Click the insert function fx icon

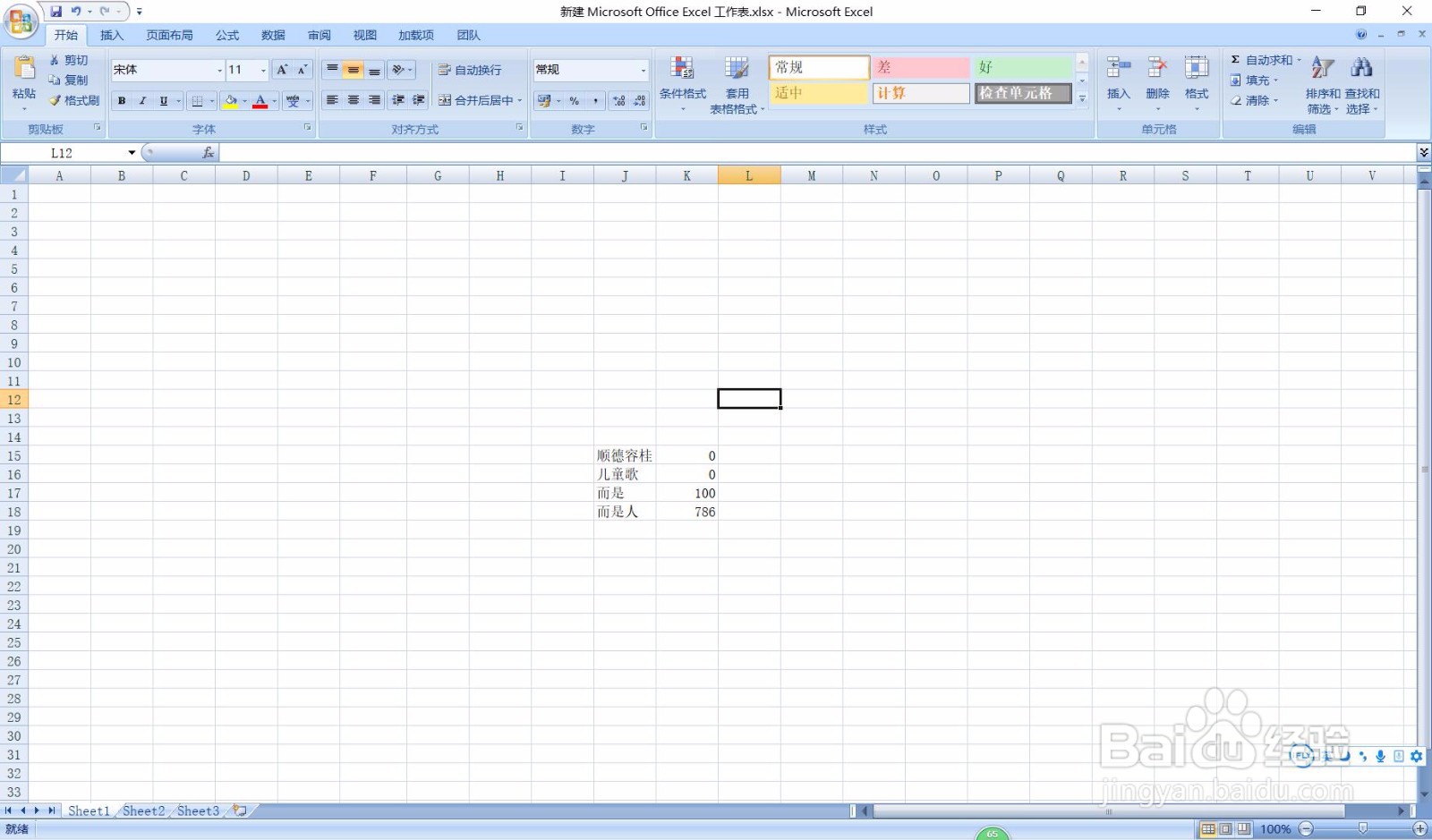tap(209, 153)
